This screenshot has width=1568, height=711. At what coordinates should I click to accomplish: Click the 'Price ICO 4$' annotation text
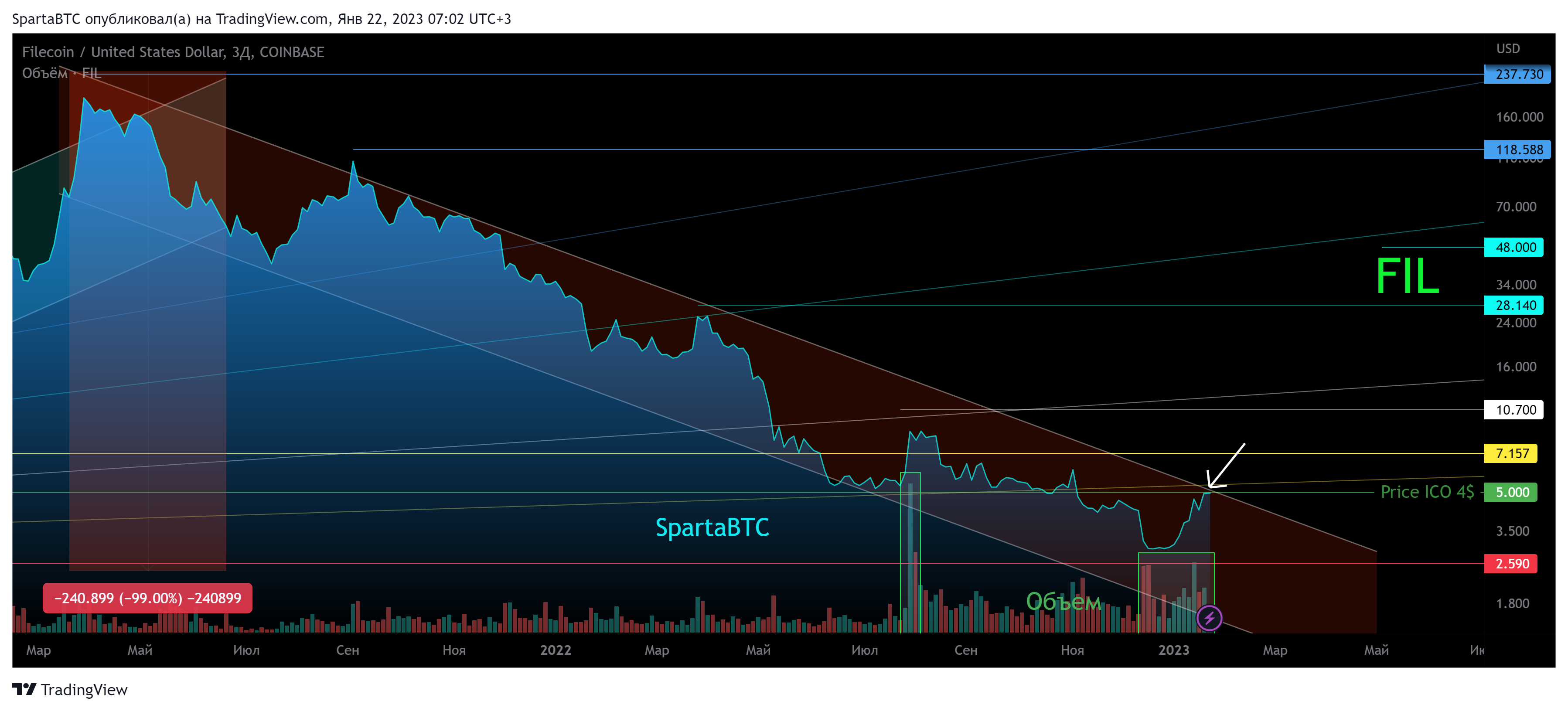pos(1427,492)
